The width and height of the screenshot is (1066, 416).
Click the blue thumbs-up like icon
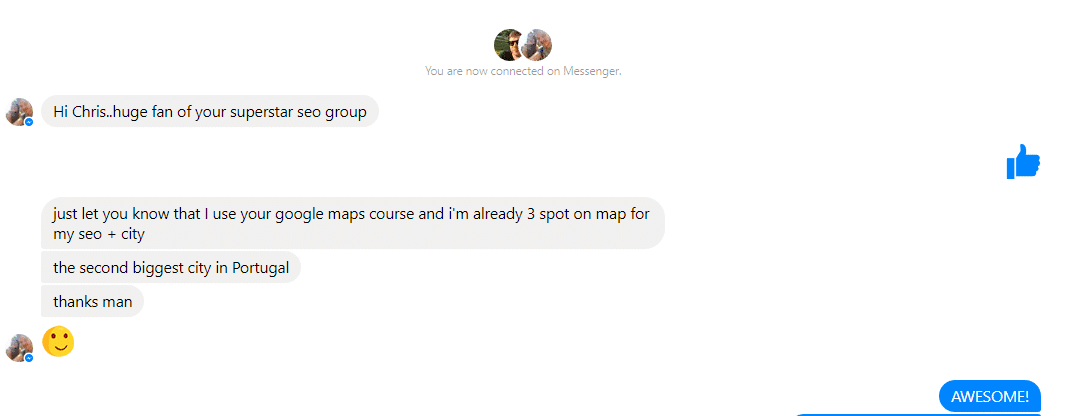click(1023, 162)
